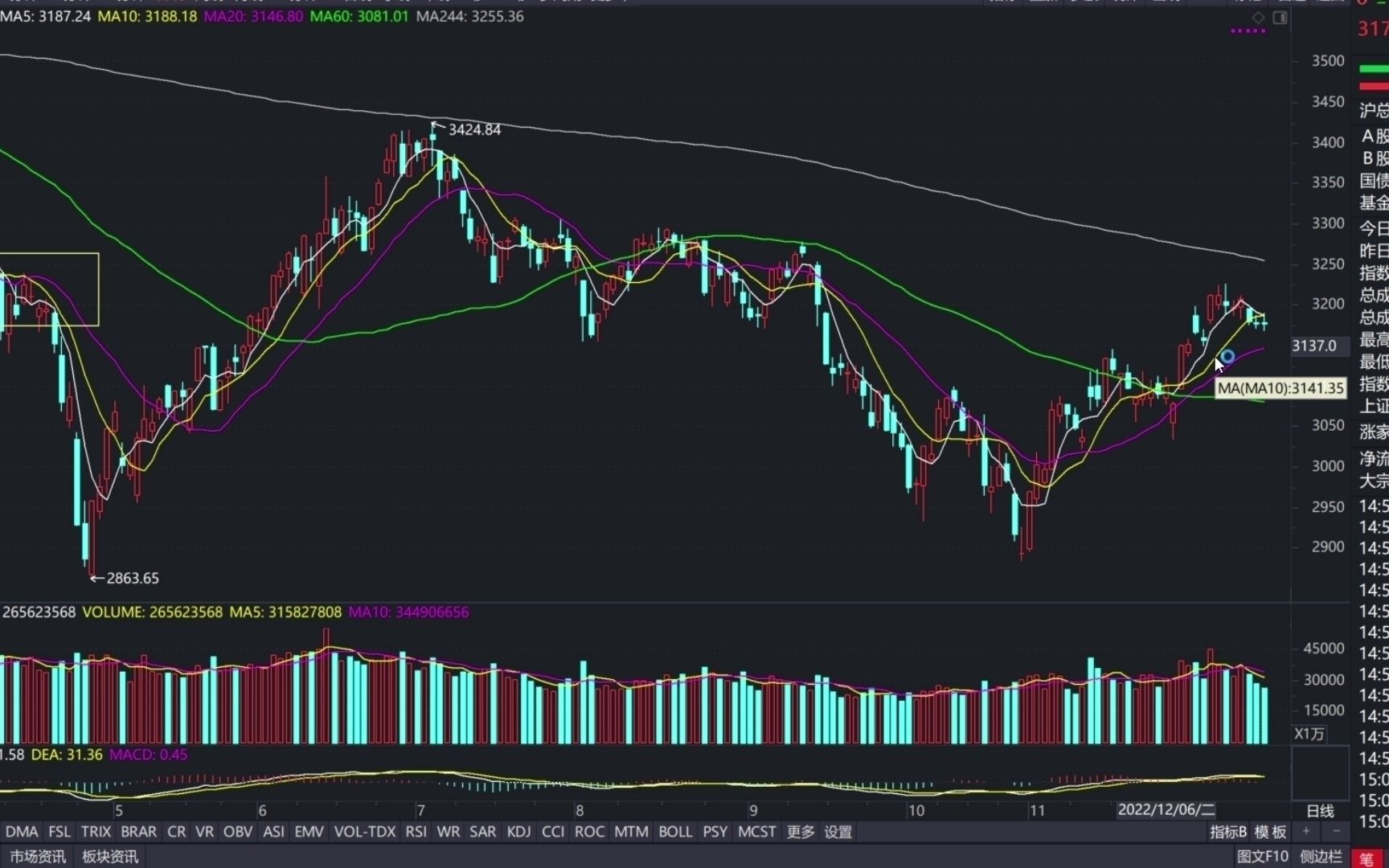Open the 市场资讯 tab
Screen dimensions: 1389x868
coord(38,857)
